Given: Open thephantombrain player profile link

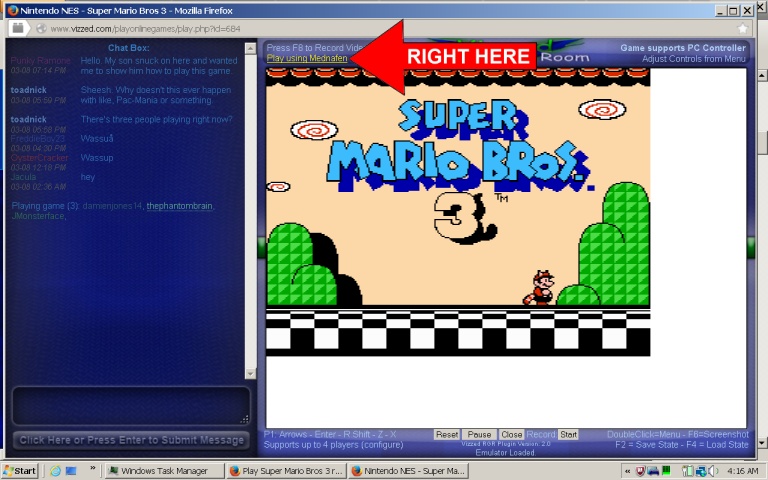Looking at the screenshot, I should [x=179, y=206].
